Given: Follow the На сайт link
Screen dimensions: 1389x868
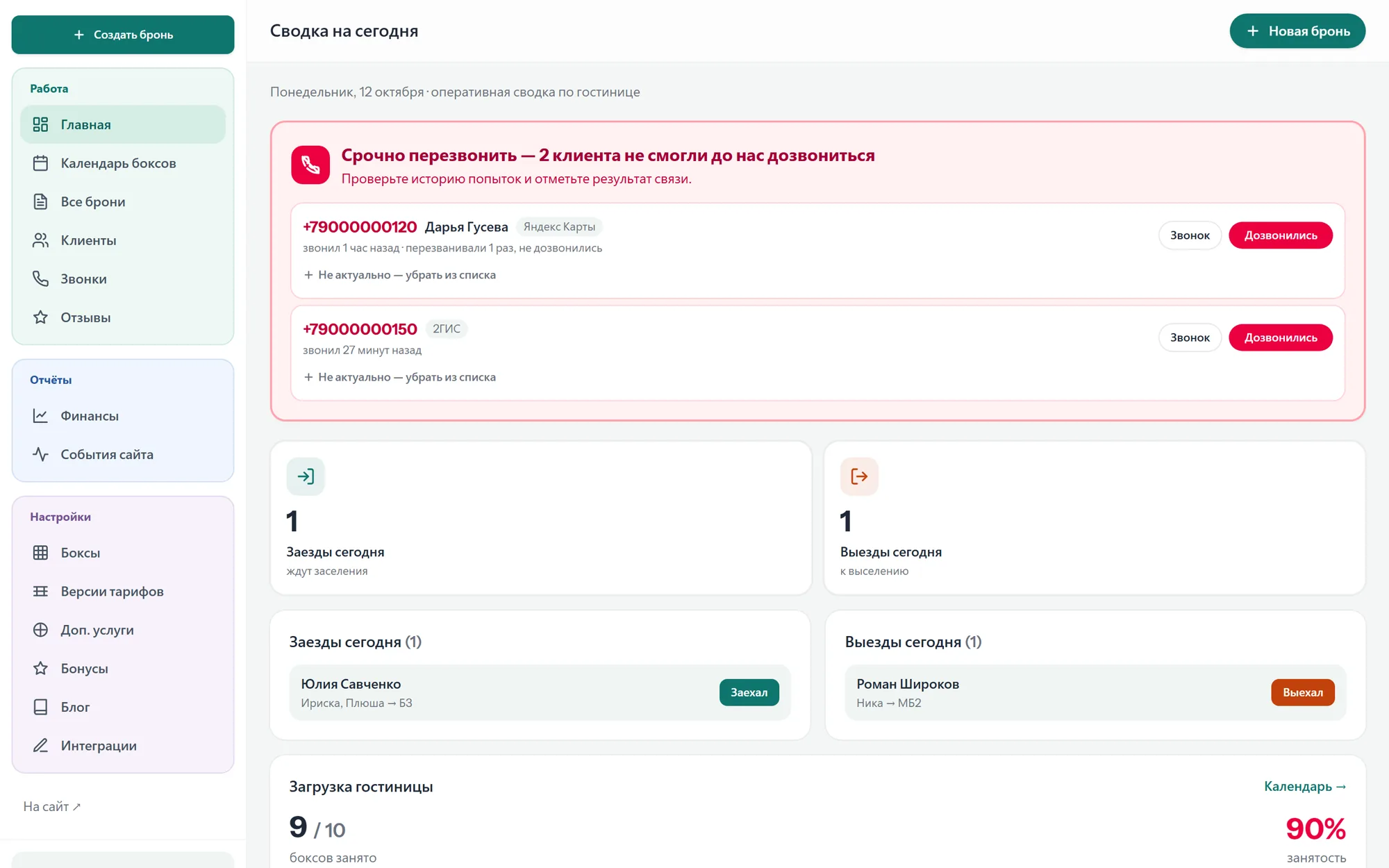Looking at the screenshot, I should click(x=52, y=806).
